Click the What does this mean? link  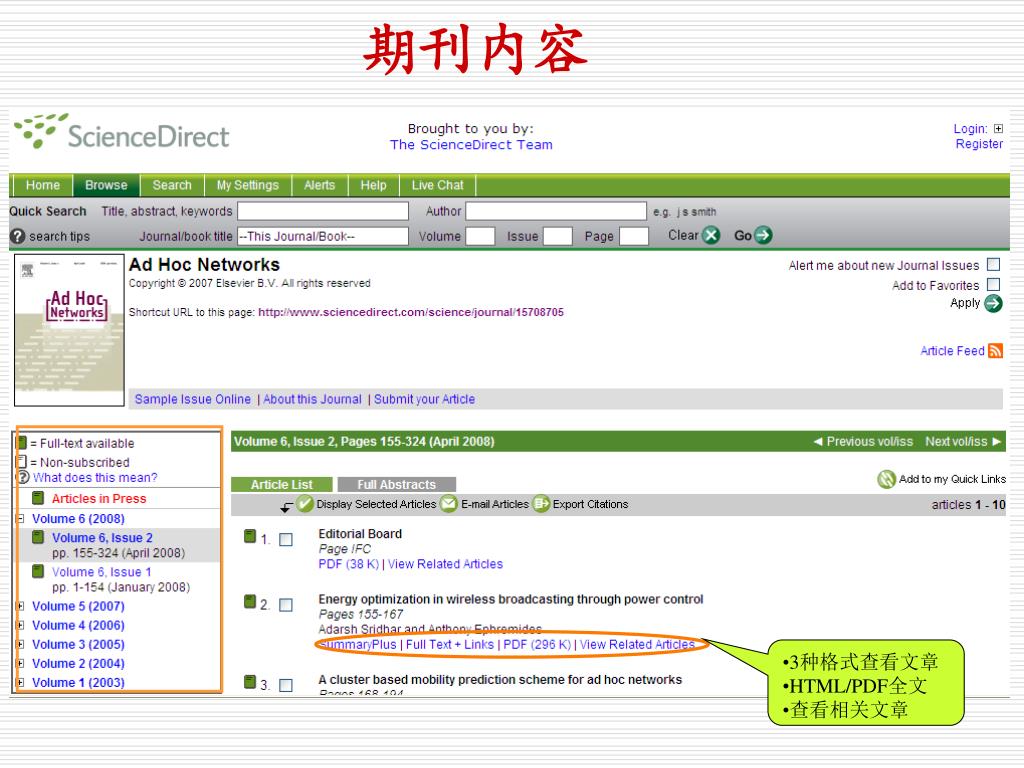[95, 477]
